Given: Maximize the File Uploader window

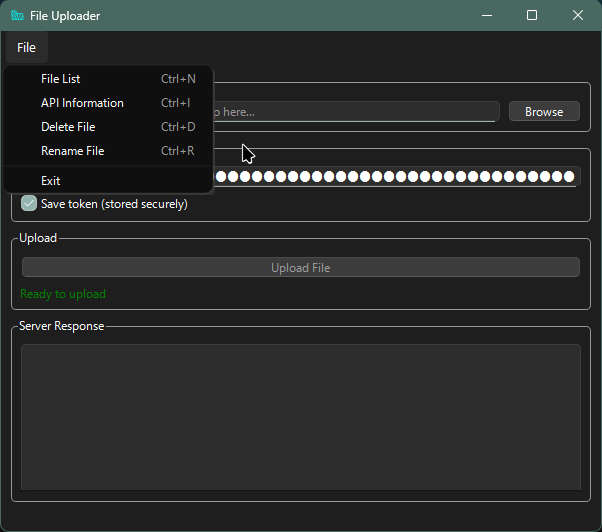Looking at the screenshot, I should coord(532,16).
